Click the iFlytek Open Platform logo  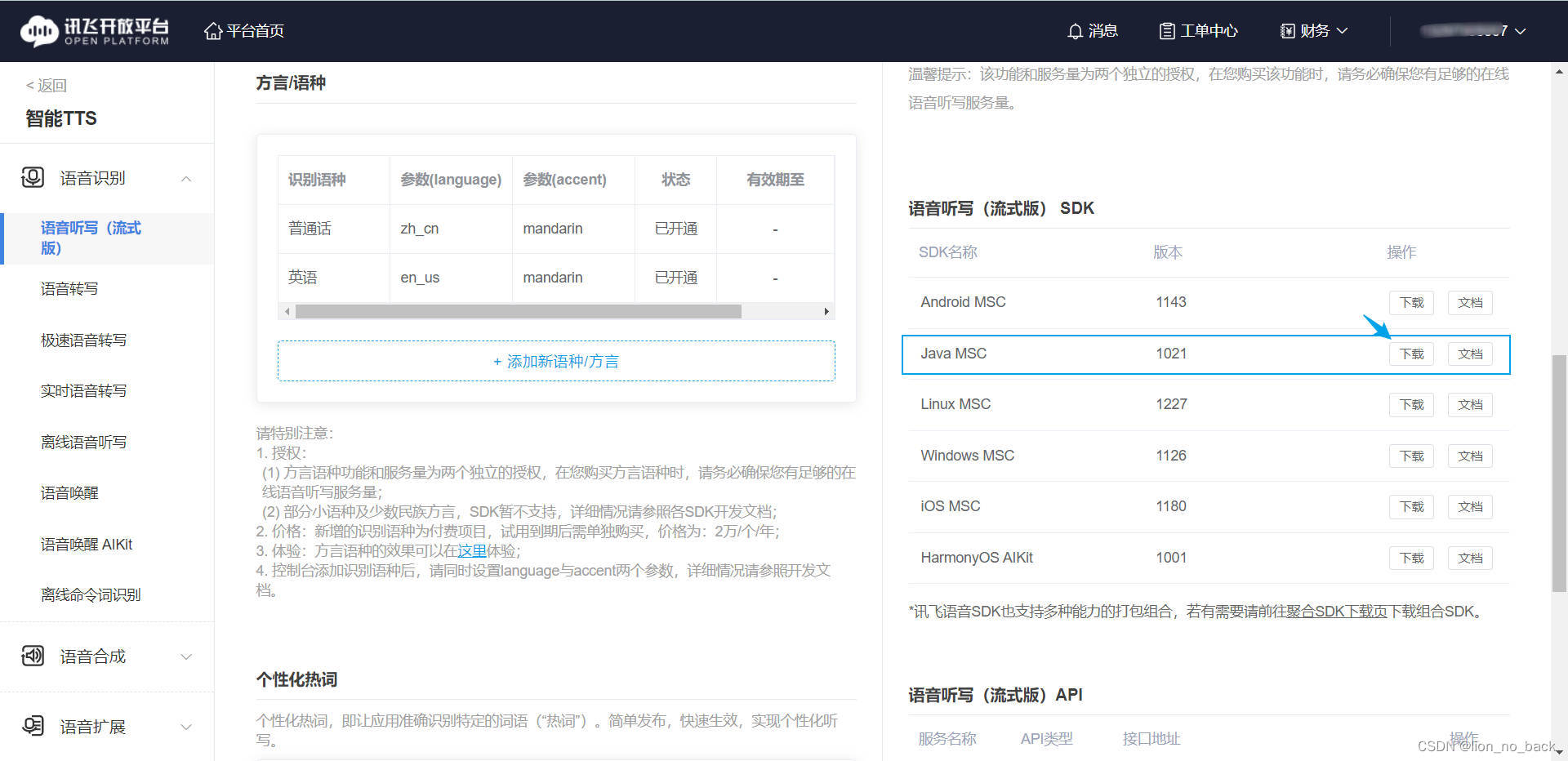coord(95,31)
